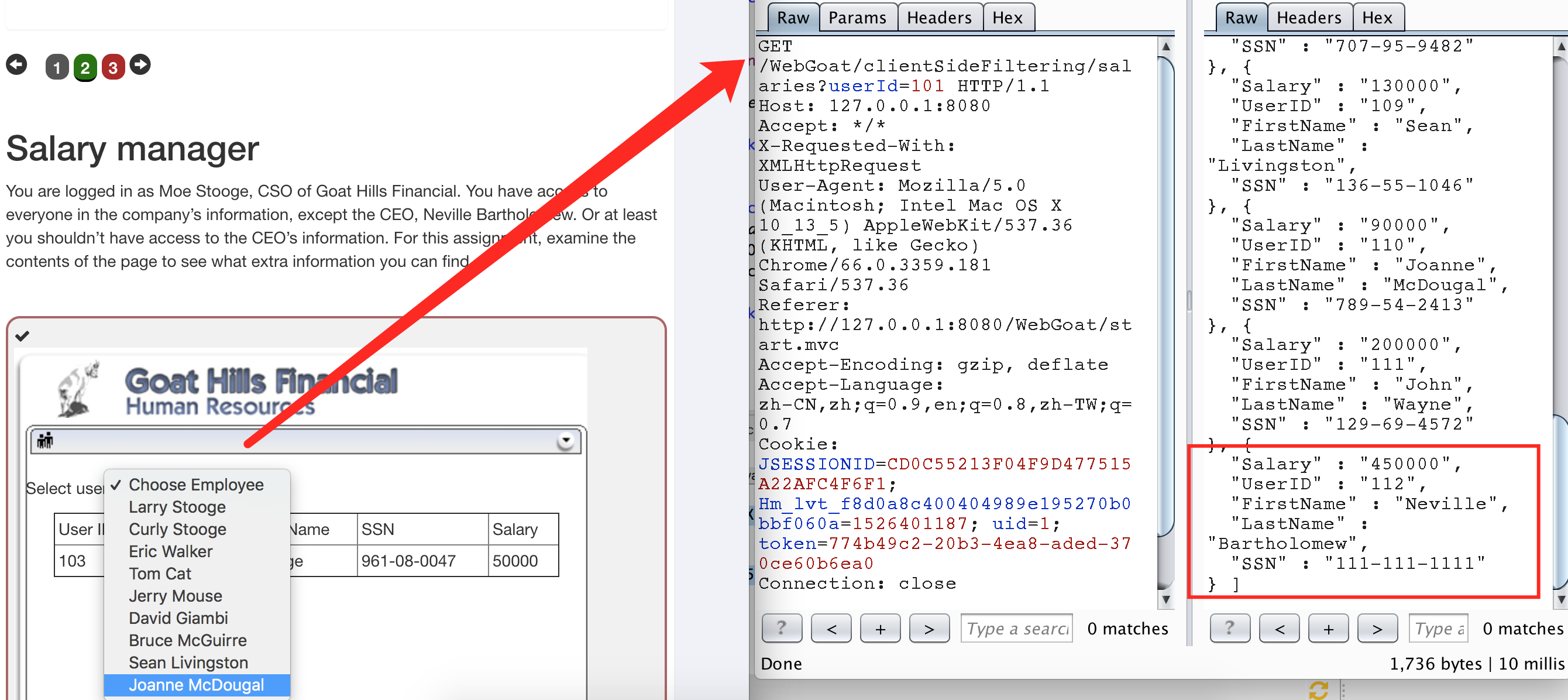Click request pane help '?' button
This screenshot has width=1568, height=700.
click(x=782, y=628)
